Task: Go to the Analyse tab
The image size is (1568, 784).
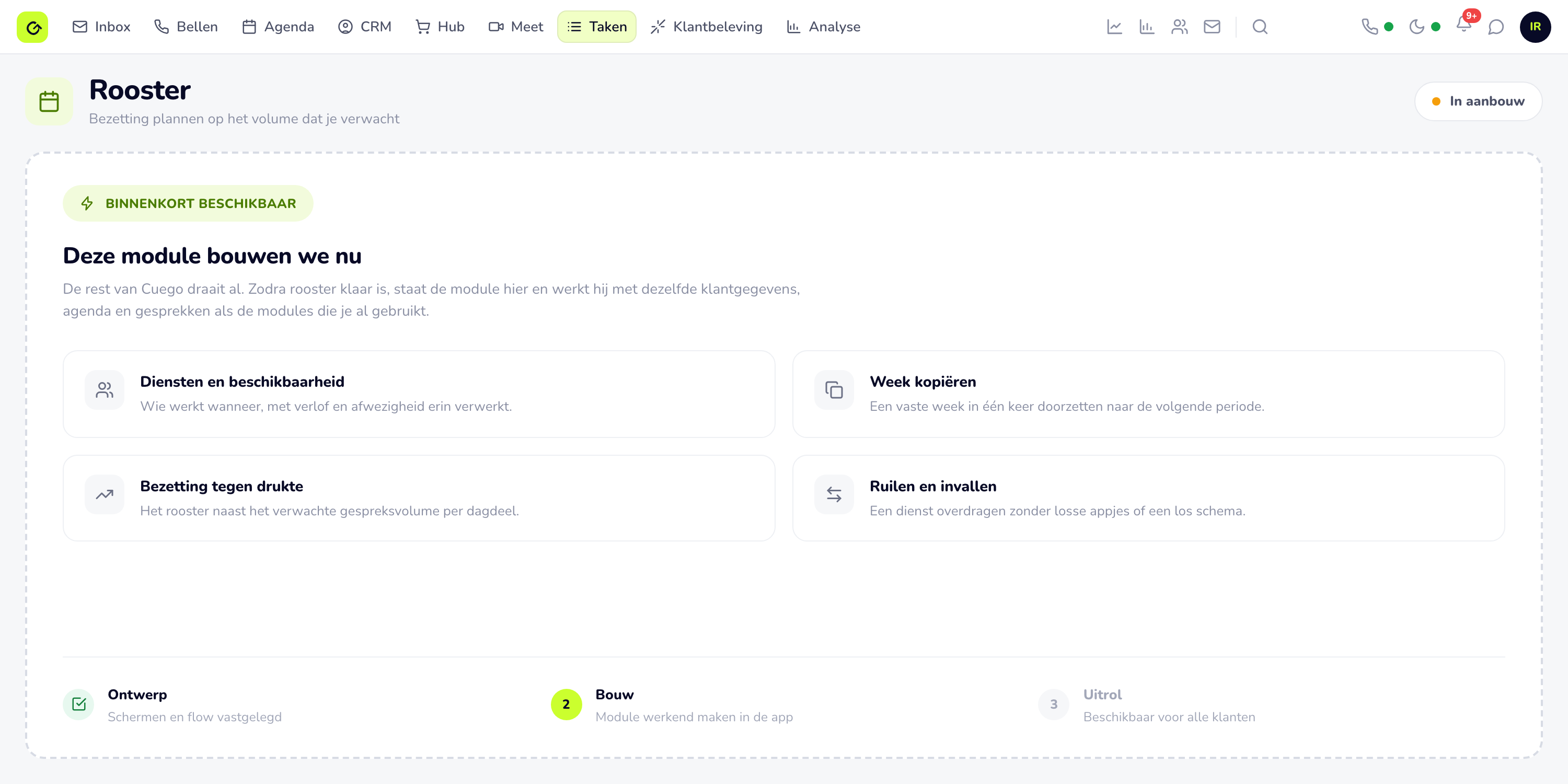Action: click(824, 27)
